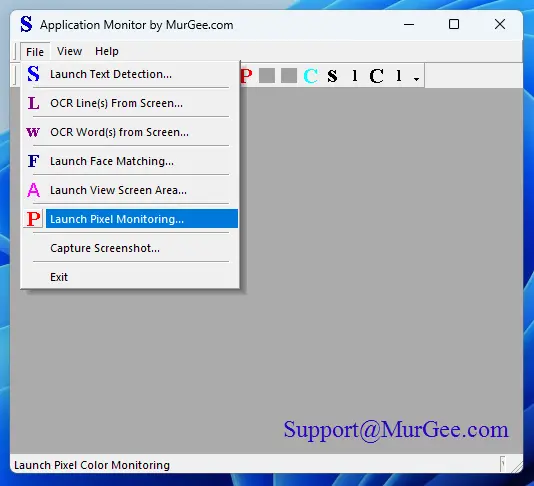Click the cyan C toolbar icon
Viewport: 534px width, 486px height.
(x=311, y=76)
